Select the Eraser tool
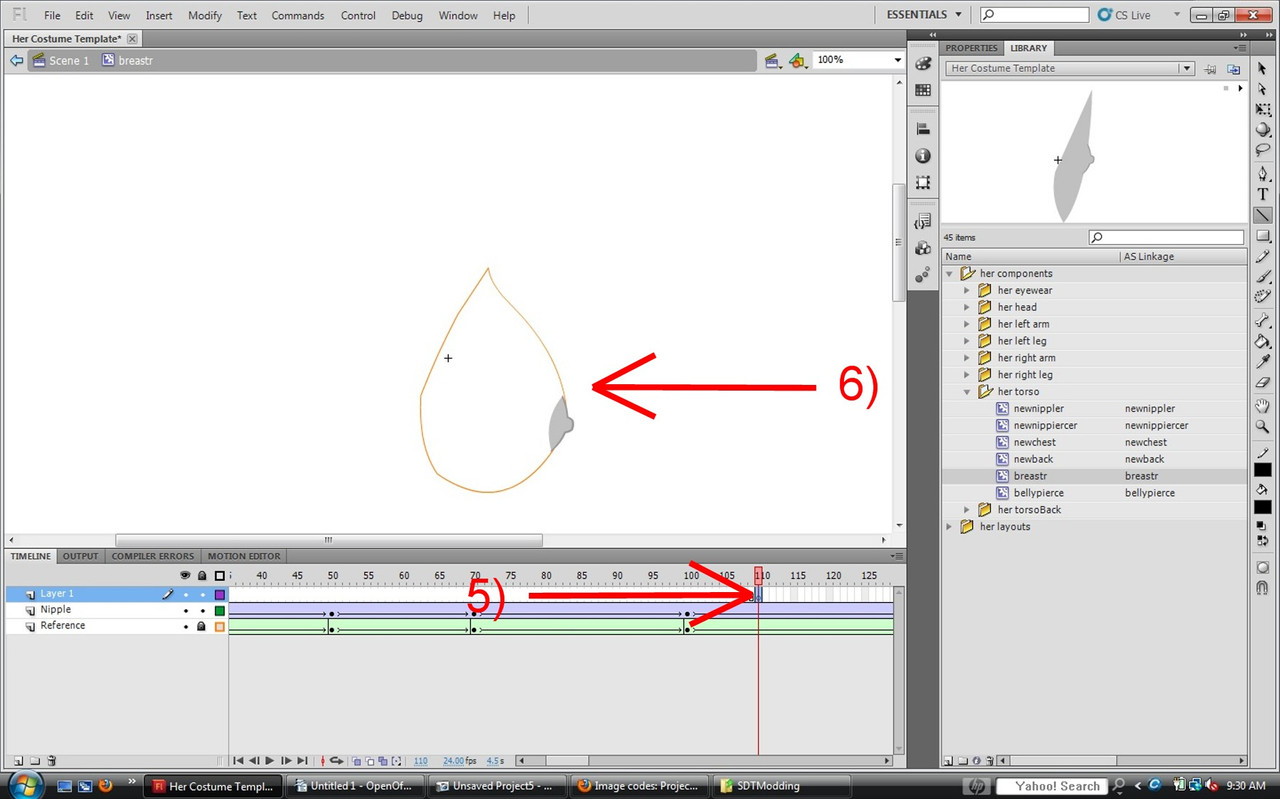The width and height of the screenshot is (1280, 799). point(1263,382)
